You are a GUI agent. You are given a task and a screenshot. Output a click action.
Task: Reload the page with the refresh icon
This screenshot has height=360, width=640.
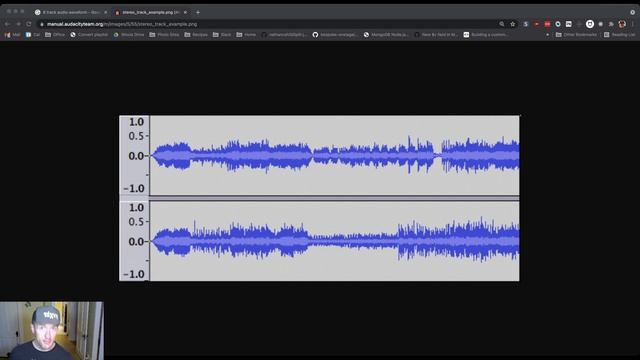tap(29, 24)
